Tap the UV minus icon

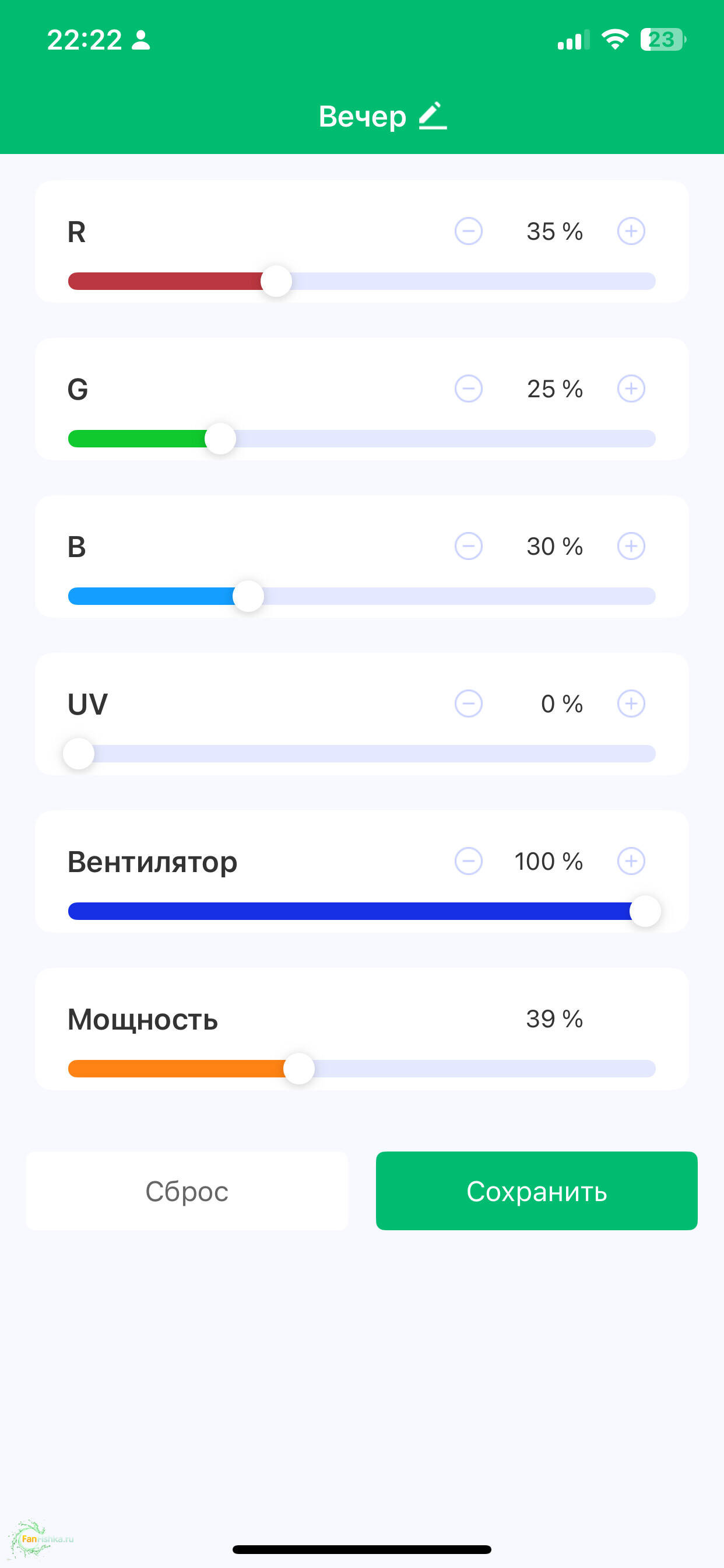469,703
